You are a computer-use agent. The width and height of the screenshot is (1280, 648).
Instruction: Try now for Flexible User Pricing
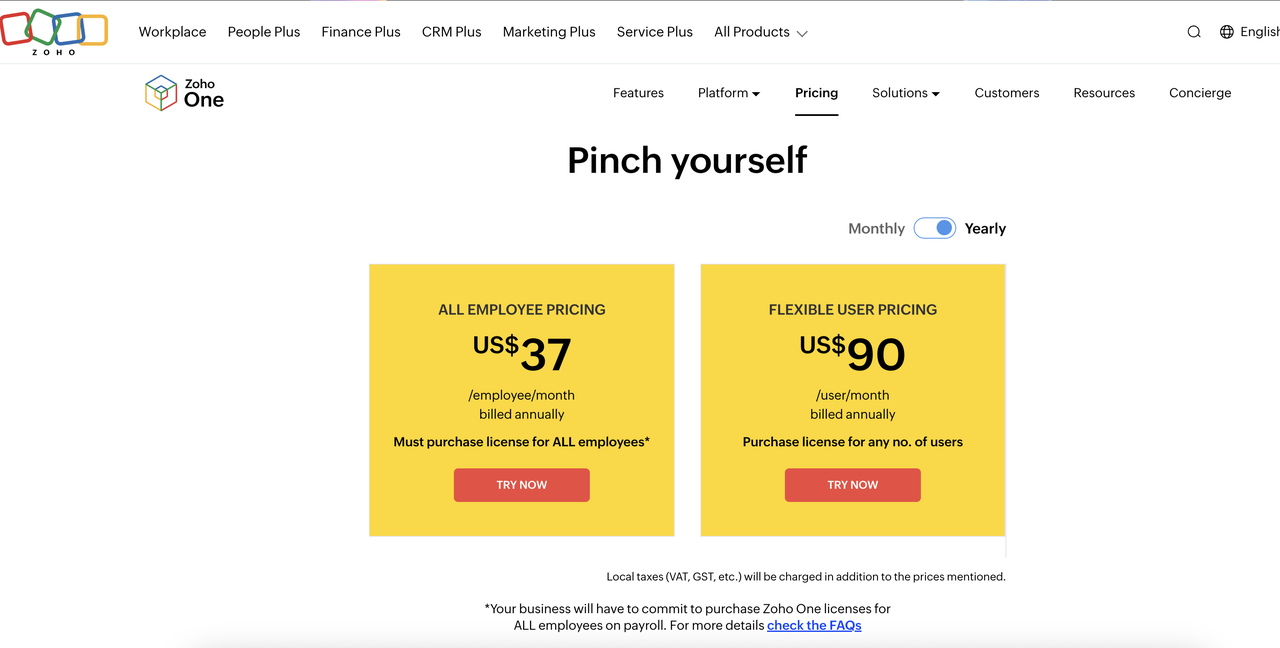(853, 485)
